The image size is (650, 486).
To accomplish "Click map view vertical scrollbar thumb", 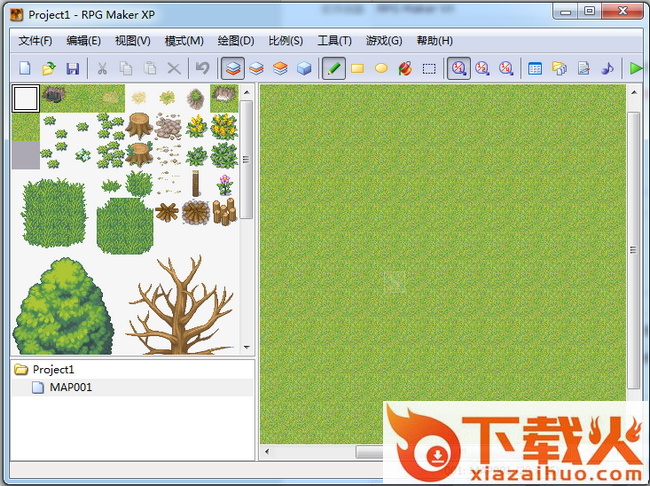I will (634, 250).
